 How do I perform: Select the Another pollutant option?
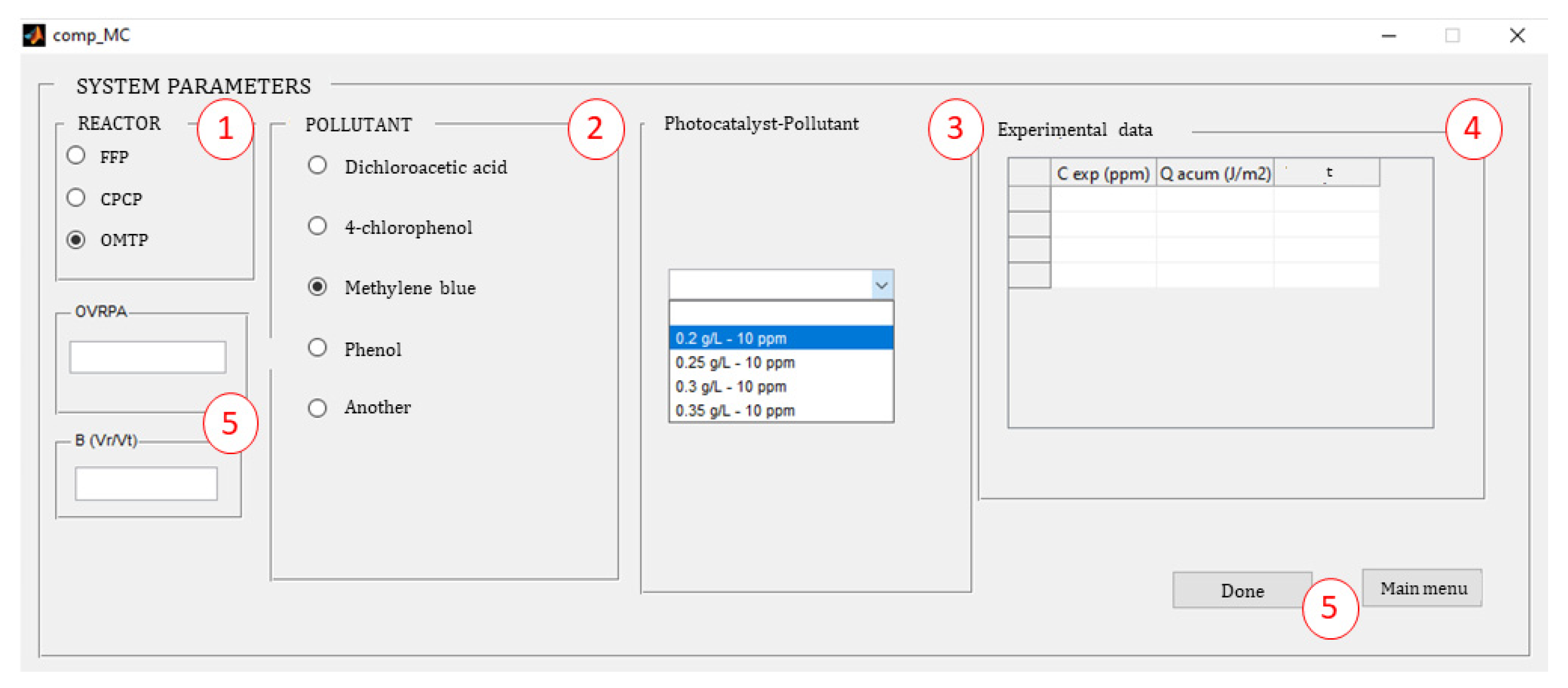(x=317, y=408)
